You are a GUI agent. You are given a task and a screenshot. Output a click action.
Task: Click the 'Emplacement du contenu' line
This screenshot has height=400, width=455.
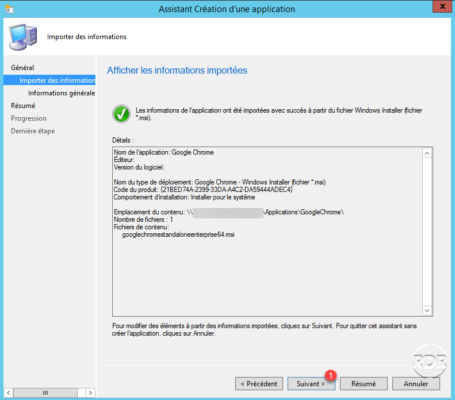point(229,212)
